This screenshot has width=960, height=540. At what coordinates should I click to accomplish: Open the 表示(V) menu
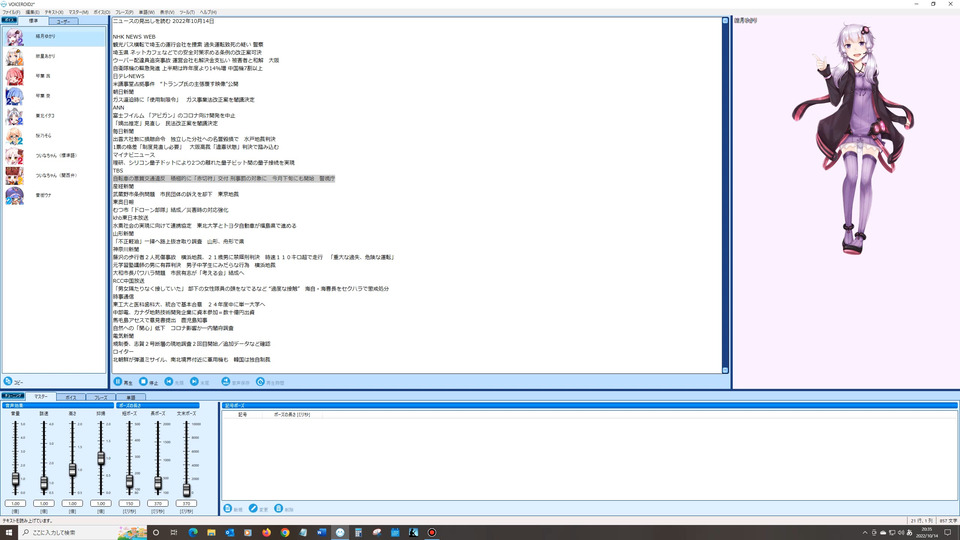pyautogui.click(x=167, y=12)
